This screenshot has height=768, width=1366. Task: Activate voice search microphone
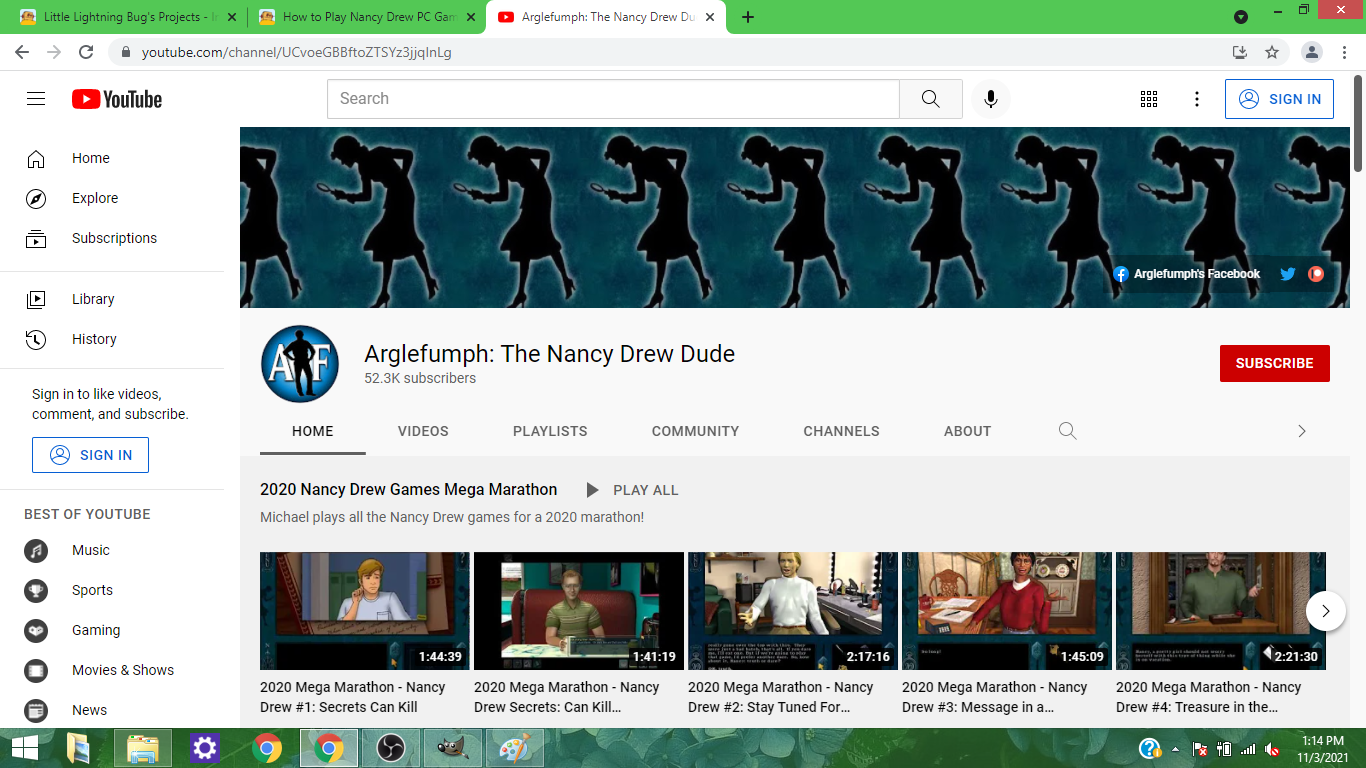[990, 99]
